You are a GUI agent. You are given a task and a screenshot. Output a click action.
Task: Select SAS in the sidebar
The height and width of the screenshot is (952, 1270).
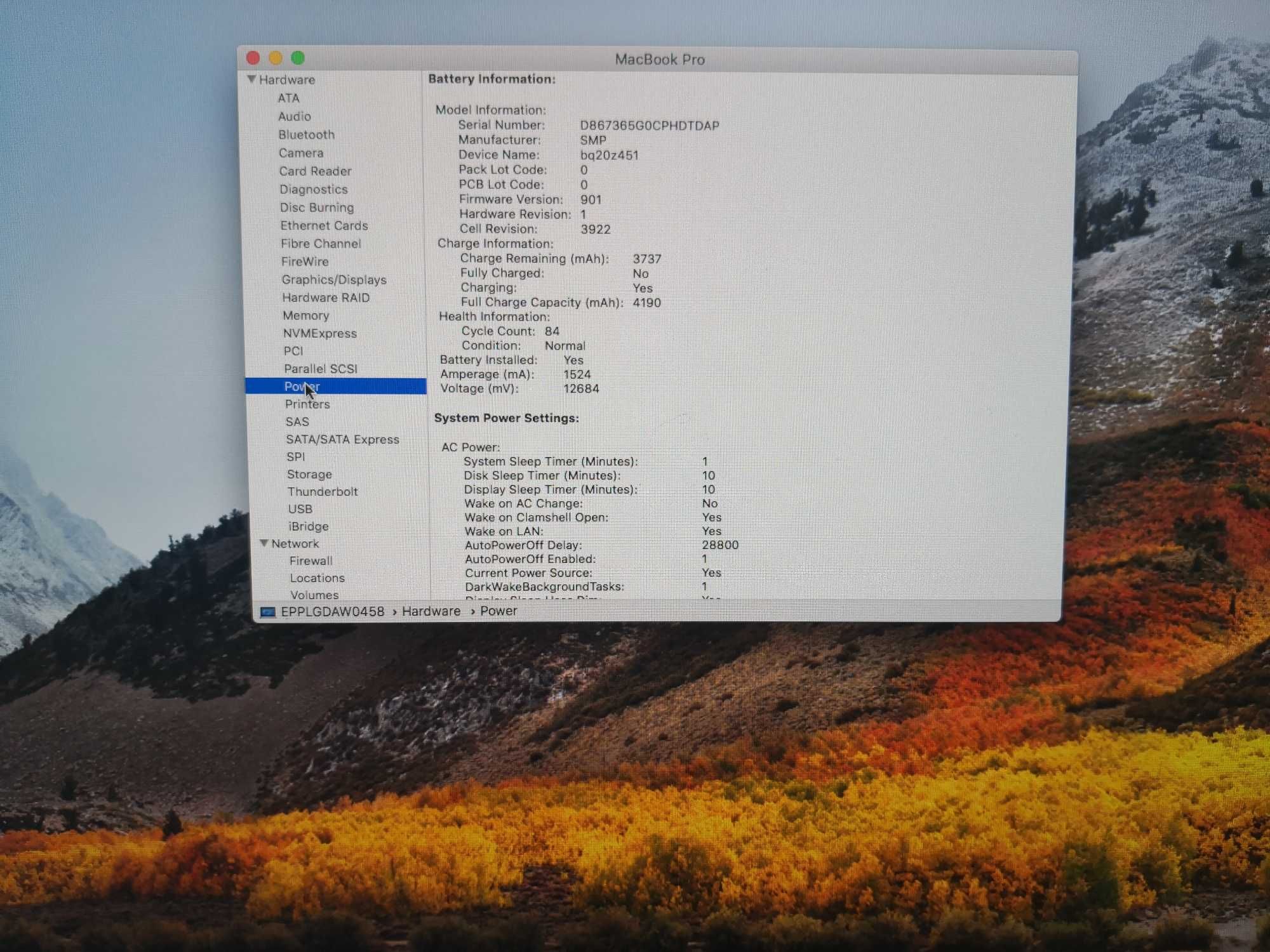click(x=297, y=421)
